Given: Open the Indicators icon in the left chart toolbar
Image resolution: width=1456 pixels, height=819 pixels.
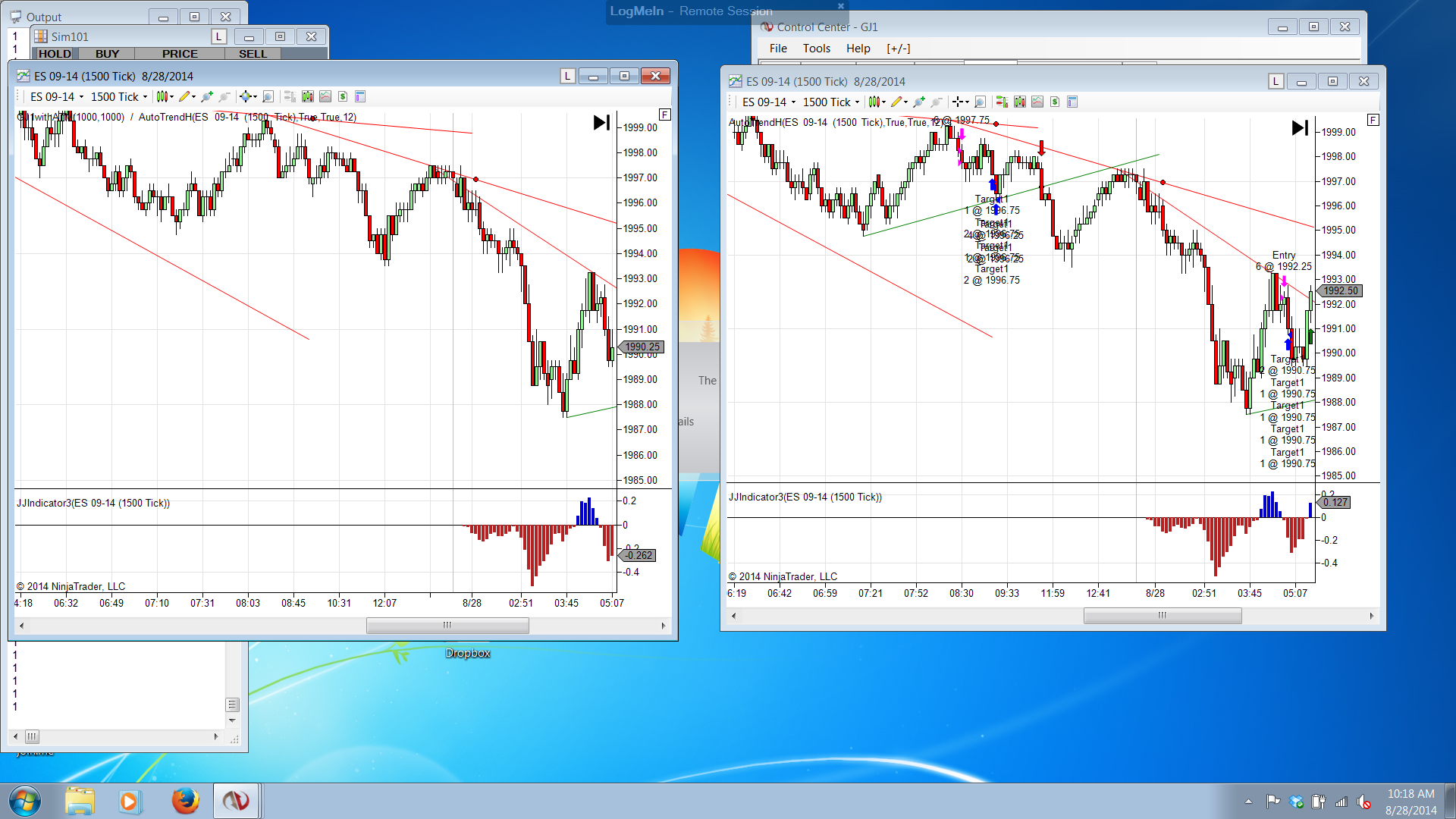Looking at the screenshot, I should (x=325, y=96).
